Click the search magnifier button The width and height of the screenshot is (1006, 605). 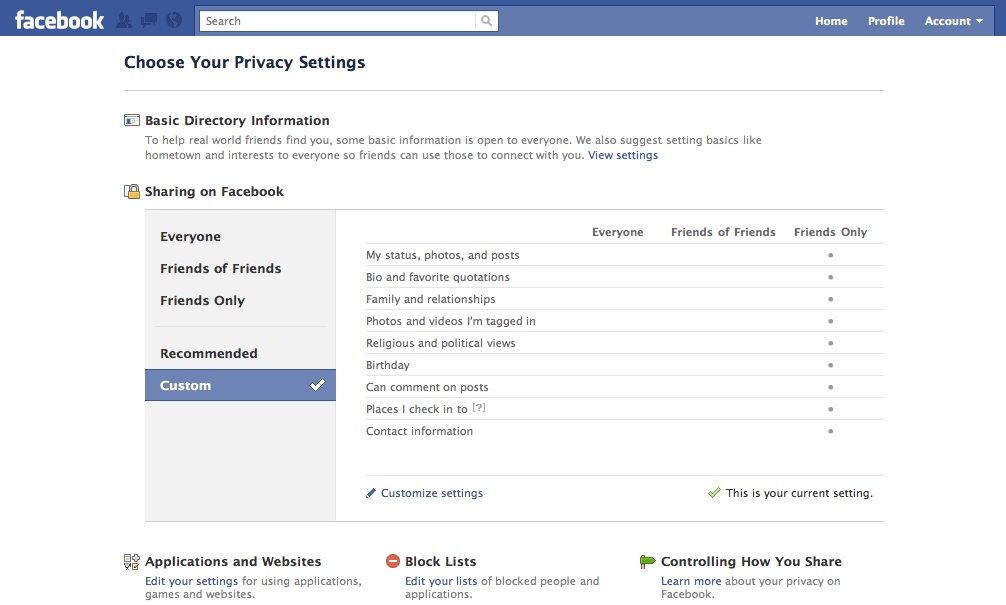[x=486, y=21]
